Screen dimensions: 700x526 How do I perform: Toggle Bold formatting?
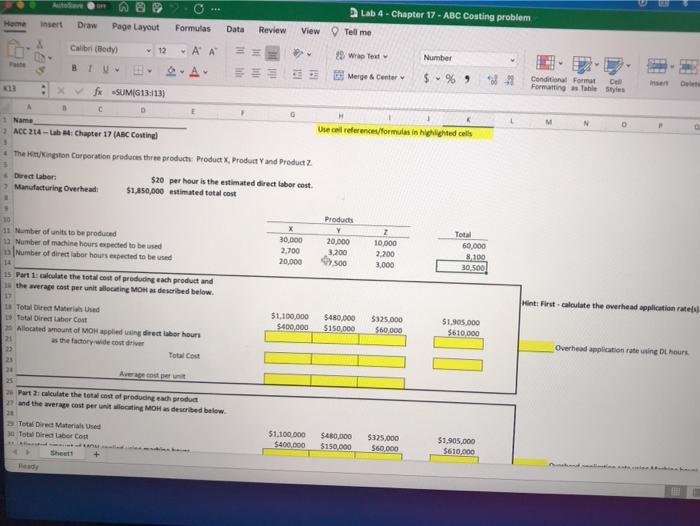(x=74, y=68)
